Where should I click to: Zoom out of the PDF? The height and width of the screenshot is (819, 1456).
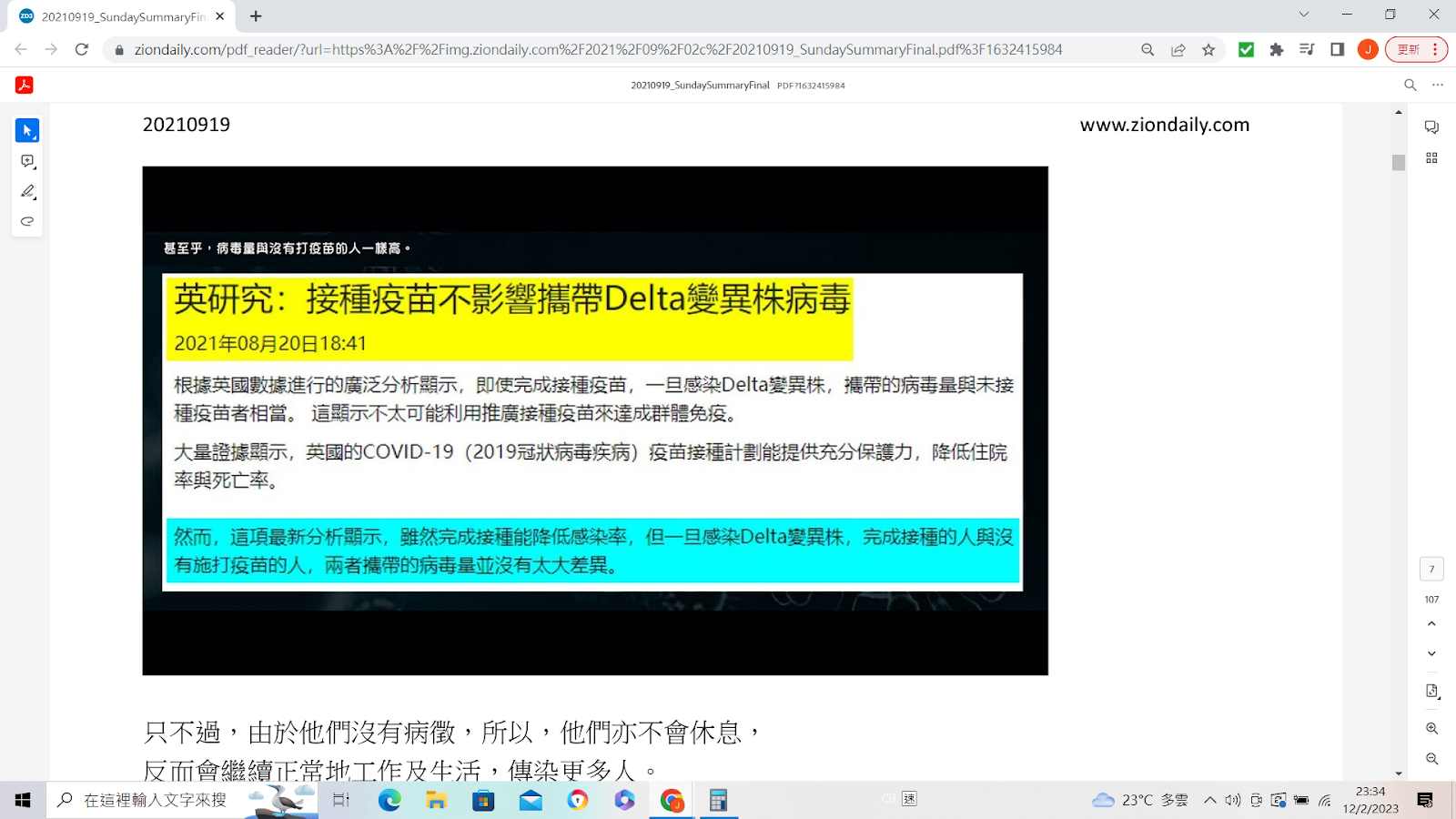click(1431, 759)
